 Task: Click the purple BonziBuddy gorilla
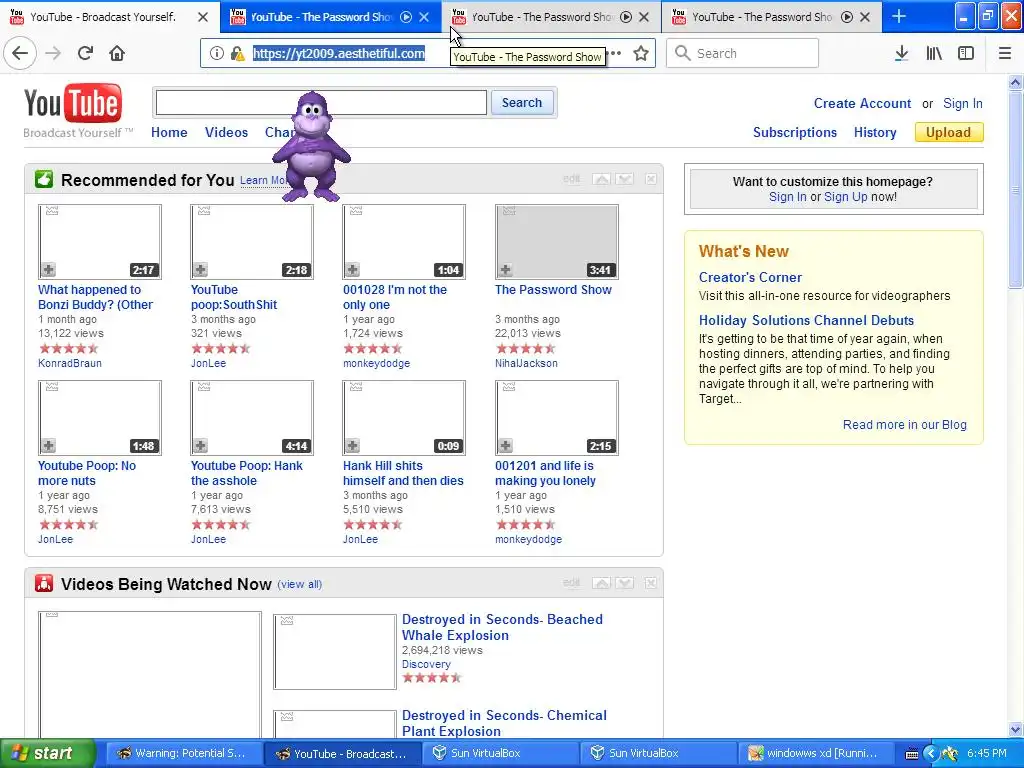(312, 146)
